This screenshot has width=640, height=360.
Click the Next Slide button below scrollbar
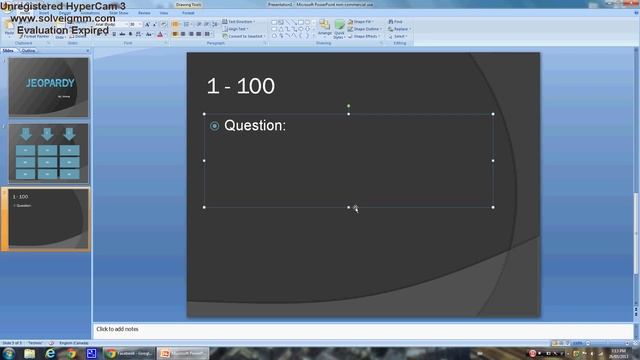tap(636, 315)
